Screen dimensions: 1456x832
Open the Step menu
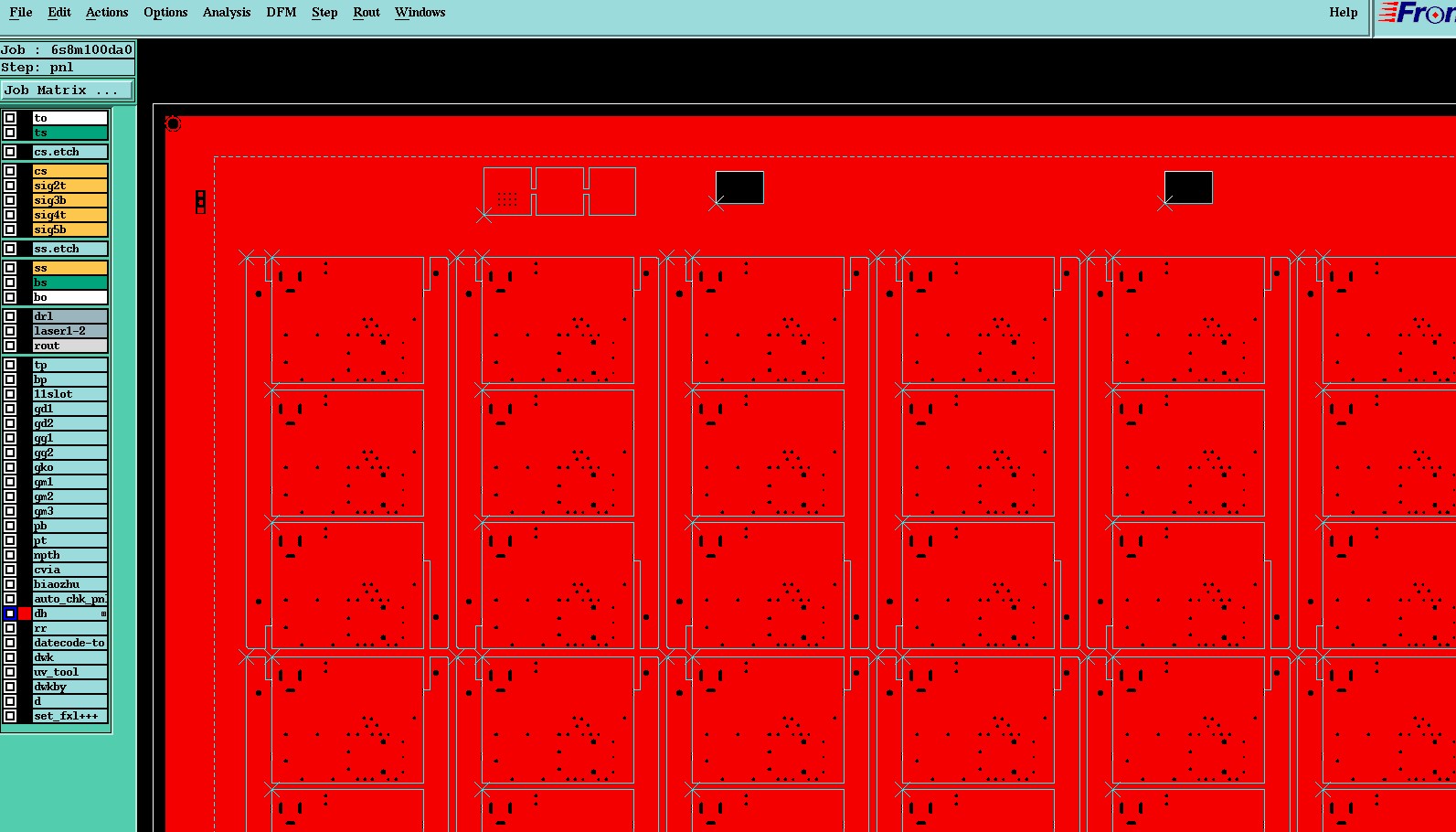click(x=324, y=12)
